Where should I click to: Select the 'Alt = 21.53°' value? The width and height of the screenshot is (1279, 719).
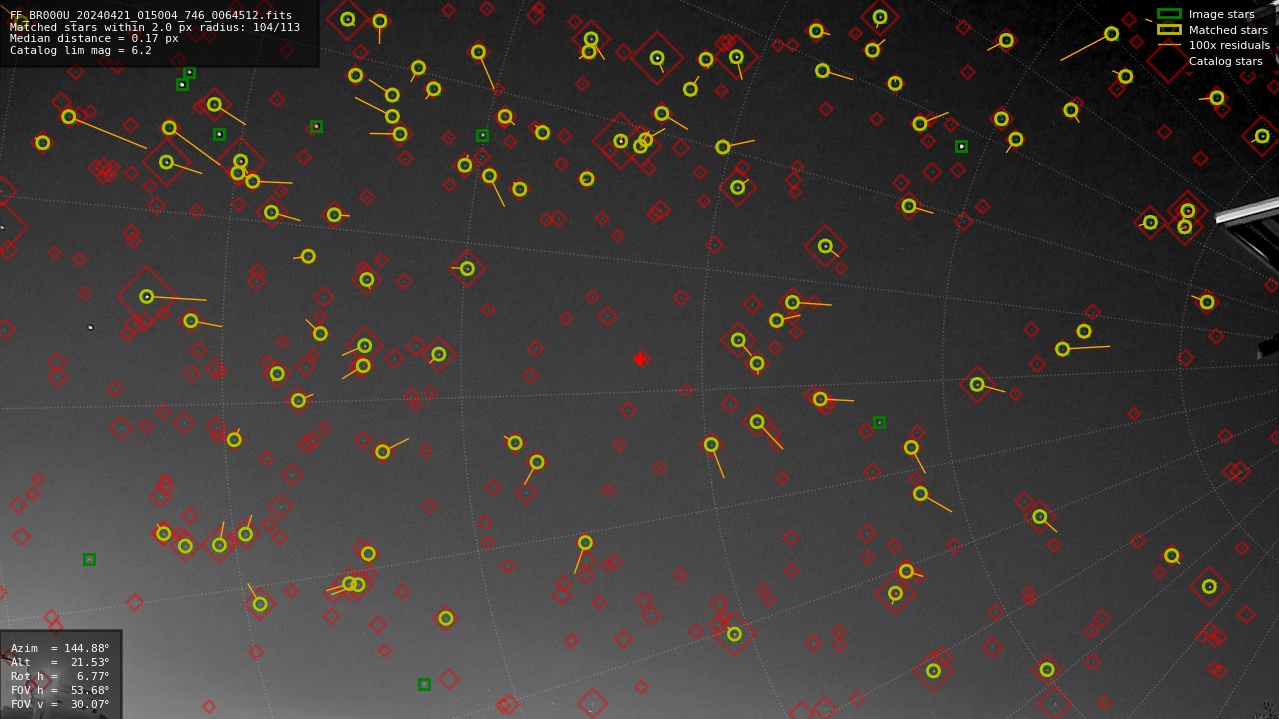click(x=60, y=662)
